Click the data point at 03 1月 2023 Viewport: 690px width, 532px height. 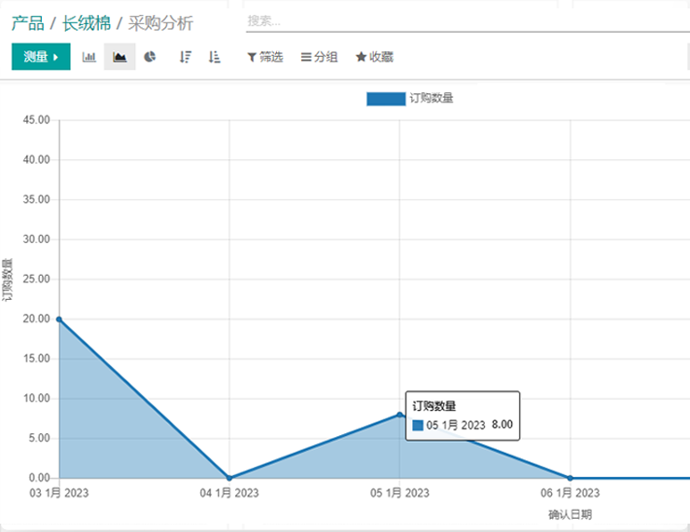pyautogui.click(x=59, y=319)
